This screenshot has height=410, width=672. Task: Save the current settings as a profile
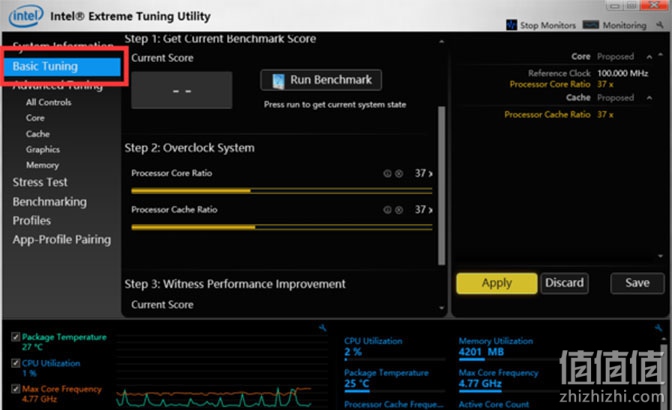click(637, 283)
